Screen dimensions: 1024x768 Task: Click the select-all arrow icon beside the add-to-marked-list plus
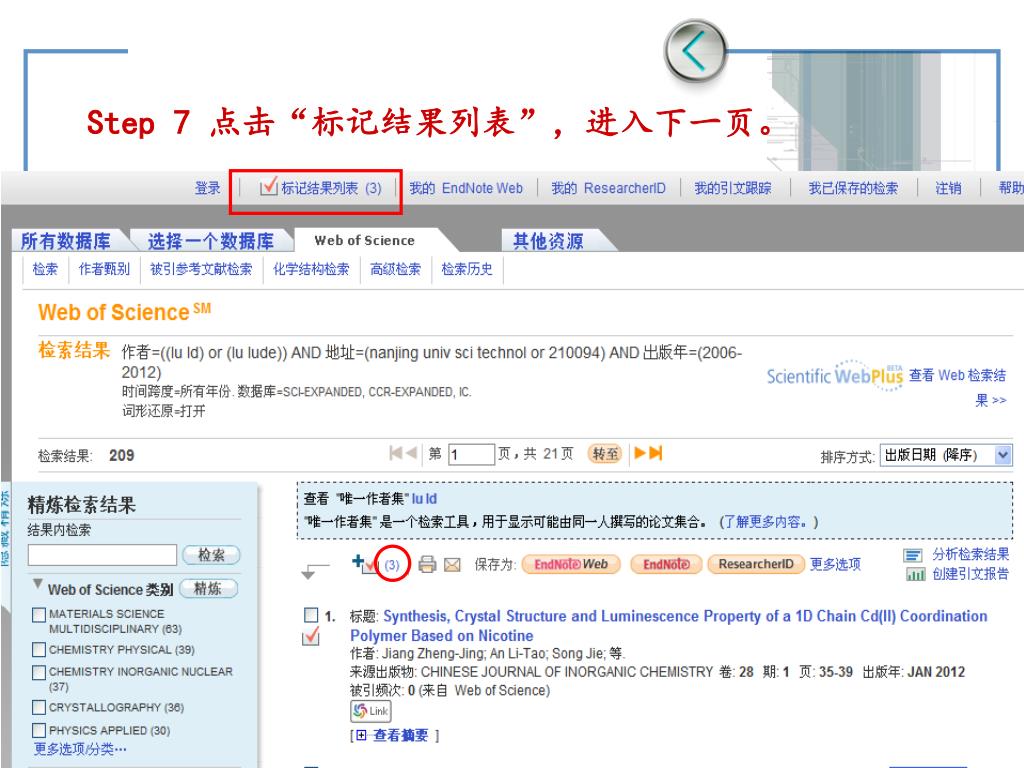click(313, 571)
